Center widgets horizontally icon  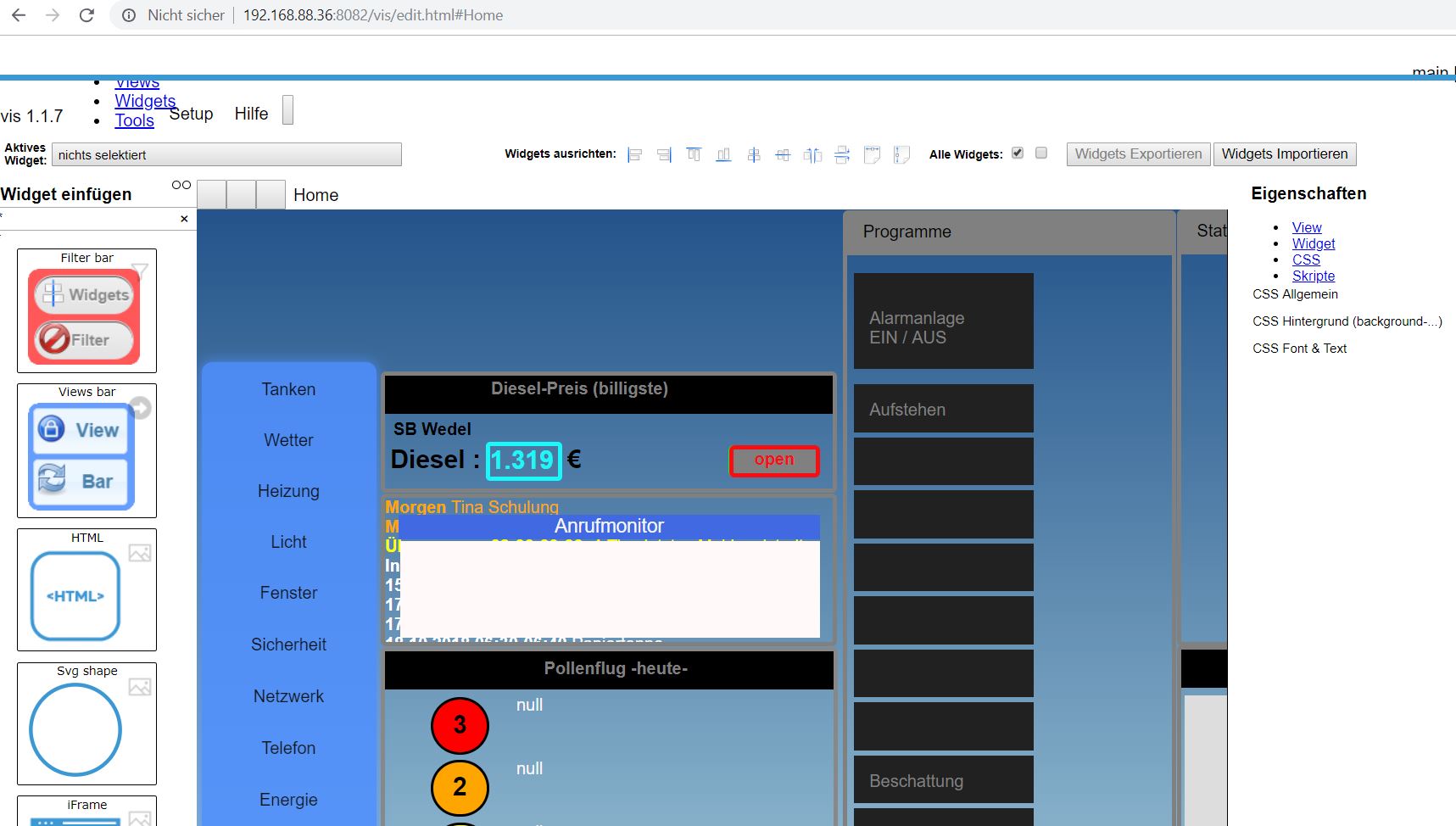point(753,154)
